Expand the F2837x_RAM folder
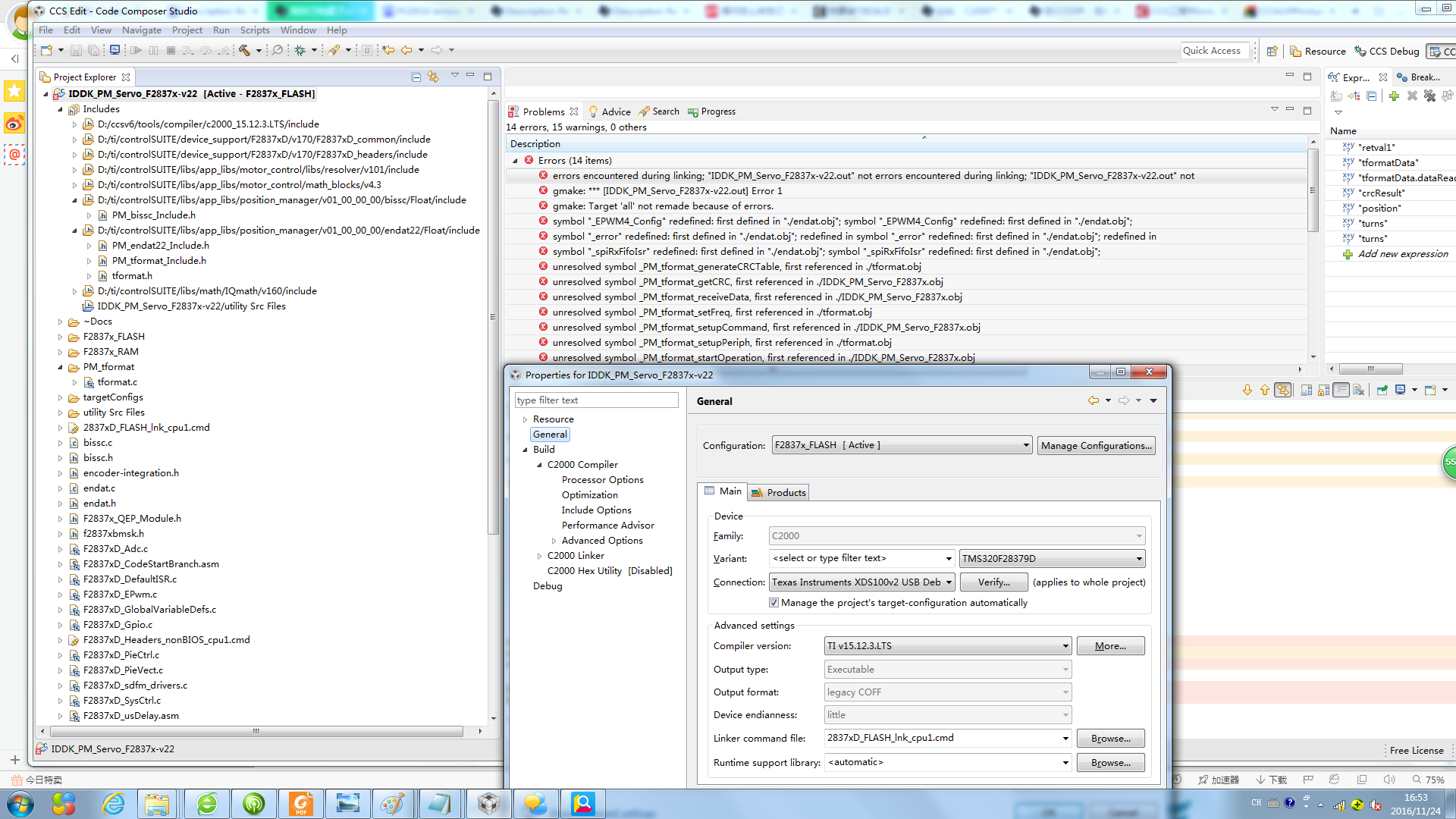The height and width of the screenshot is (819, 1456). pyautogui.click(x=61, y=352)
